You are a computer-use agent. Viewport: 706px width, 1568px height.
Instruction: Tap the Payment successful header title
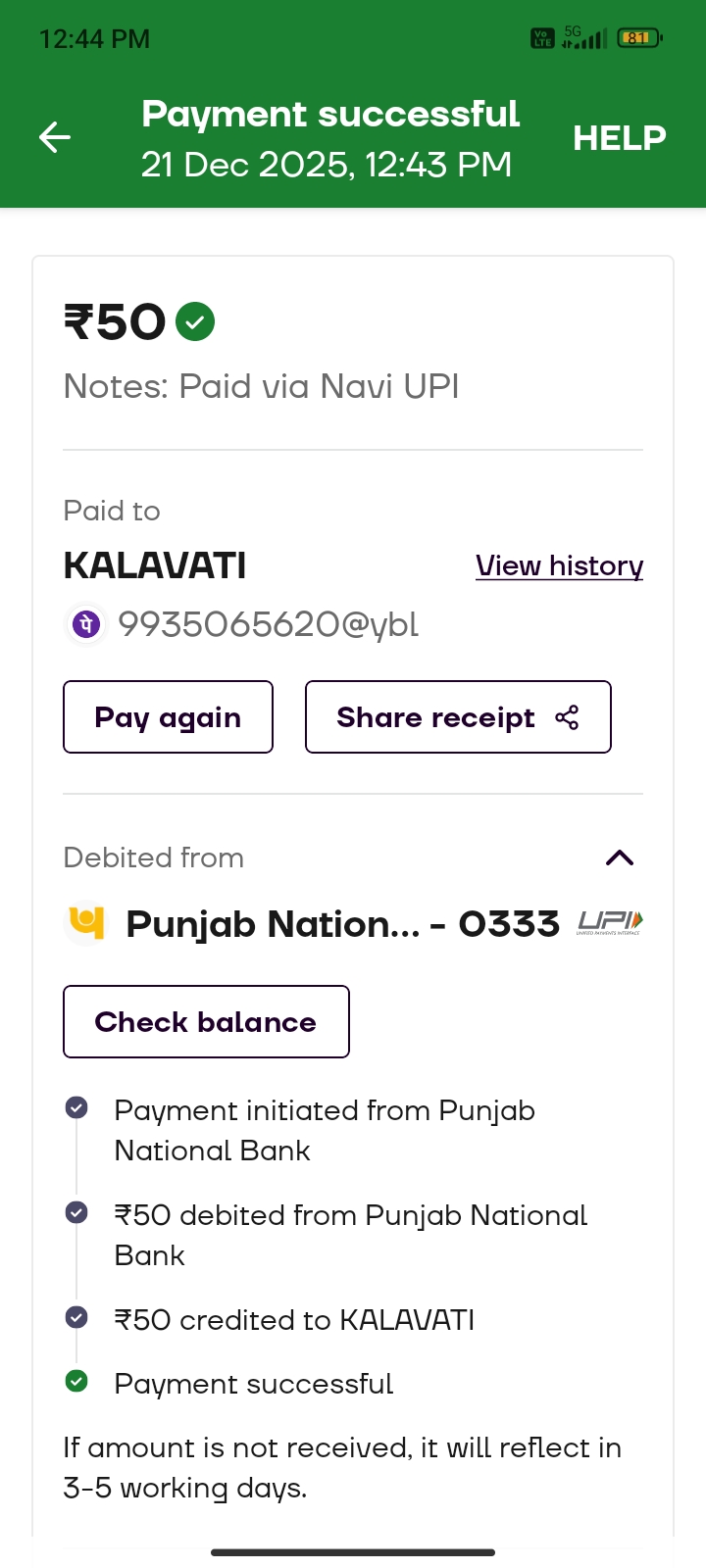(330, 115)
